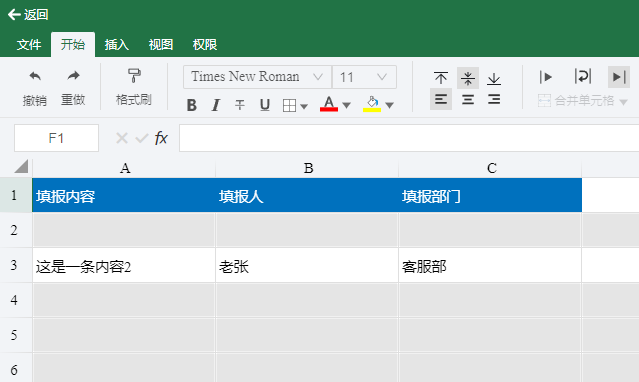
Task: Toggle bold formatting
Action: click(192, 105)
